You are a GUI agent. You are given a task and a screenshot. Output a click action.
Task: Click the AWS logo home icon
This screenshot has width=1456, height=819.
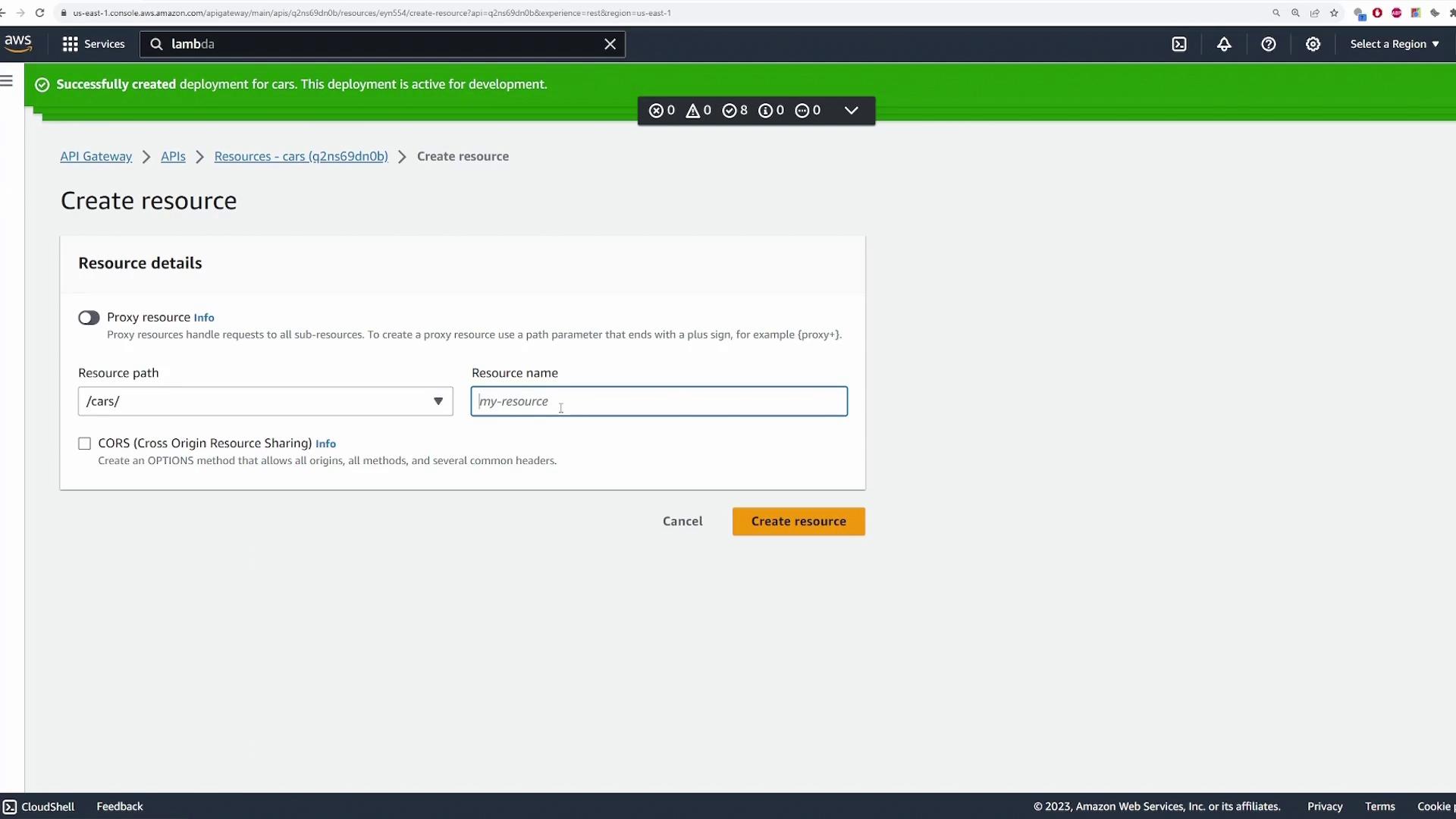pos(18,43)
